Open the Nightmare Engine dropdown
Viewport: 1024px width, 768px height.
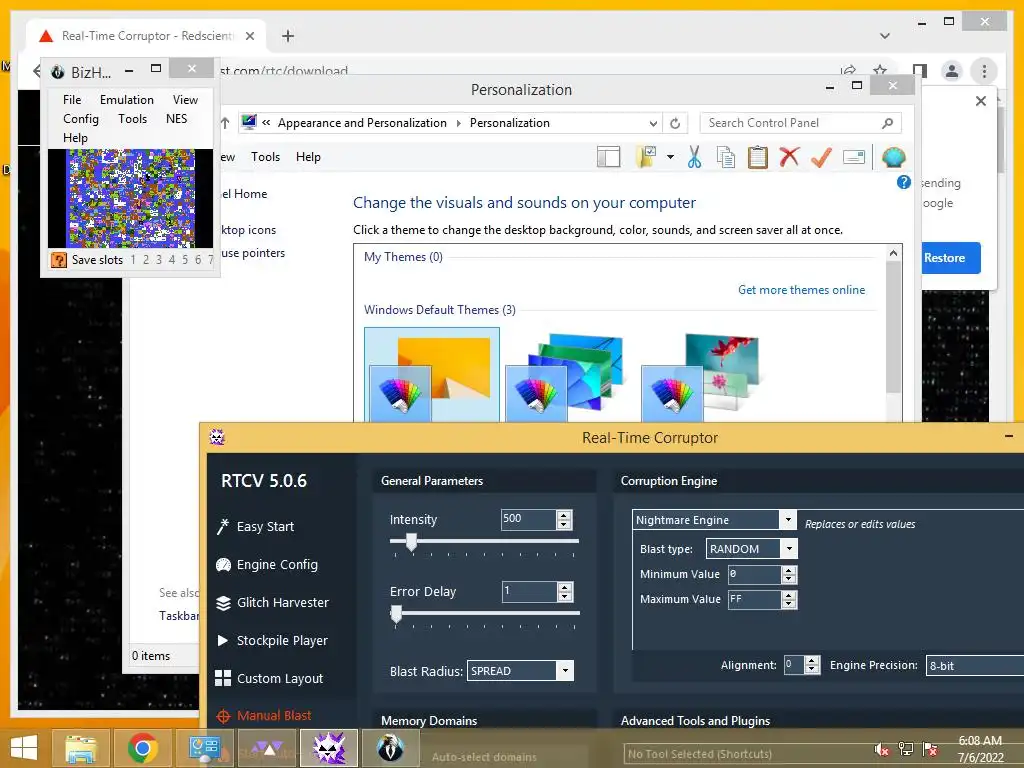(788, 520)
